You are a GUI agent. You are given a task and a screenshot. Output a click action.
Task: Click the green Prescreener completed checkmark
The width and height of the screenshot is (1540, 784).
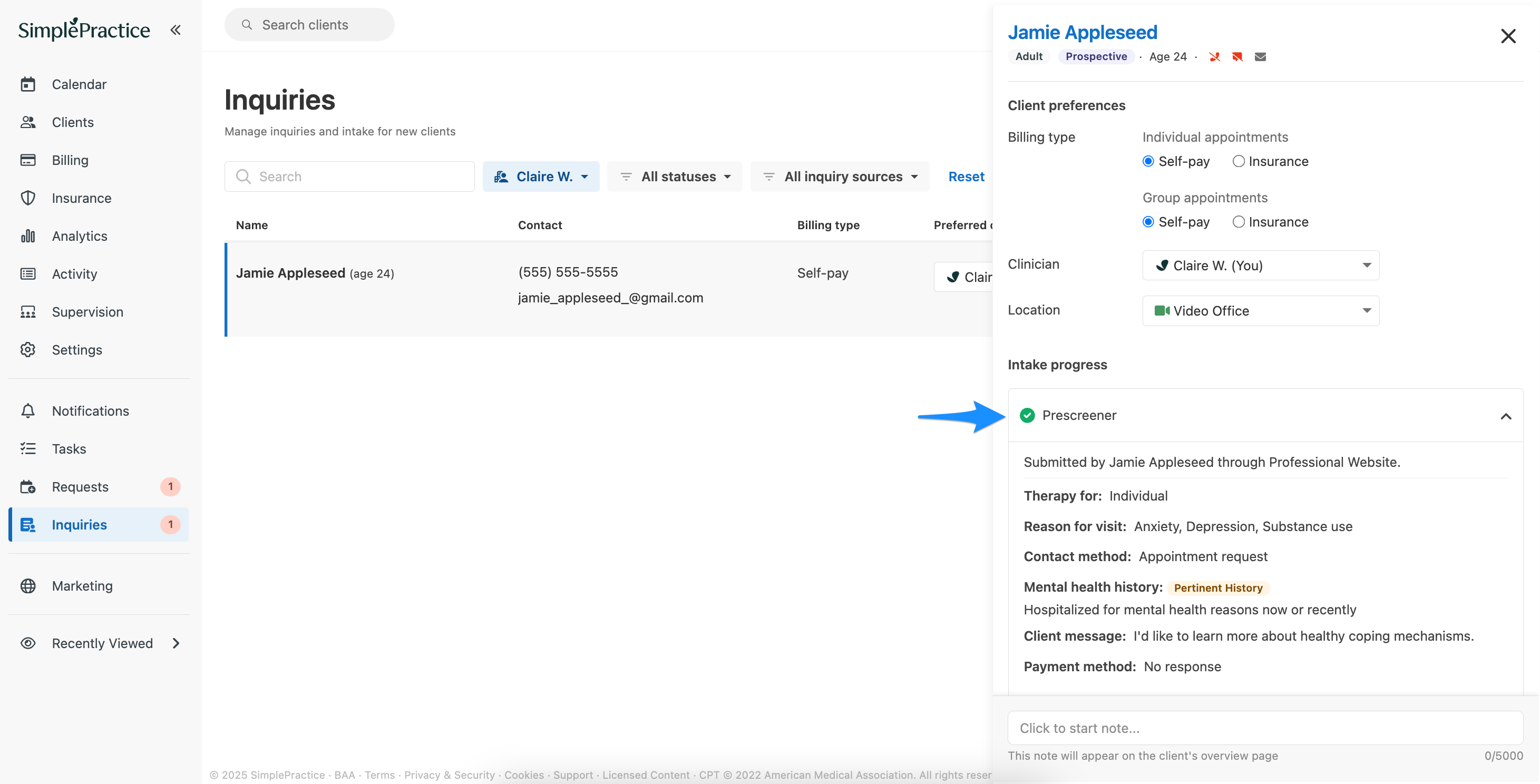(x=1028, y=415)
